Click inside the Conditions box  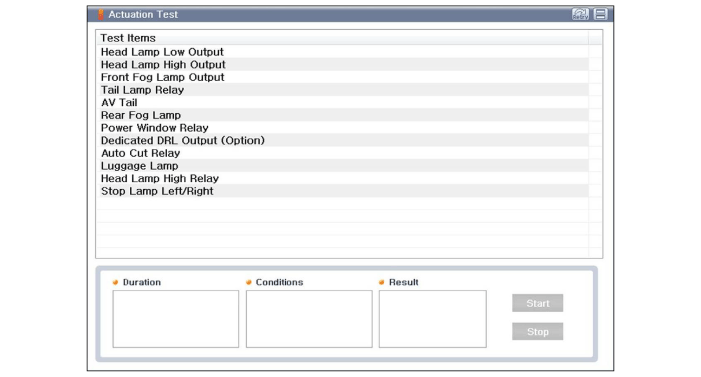tap(309, 319)
